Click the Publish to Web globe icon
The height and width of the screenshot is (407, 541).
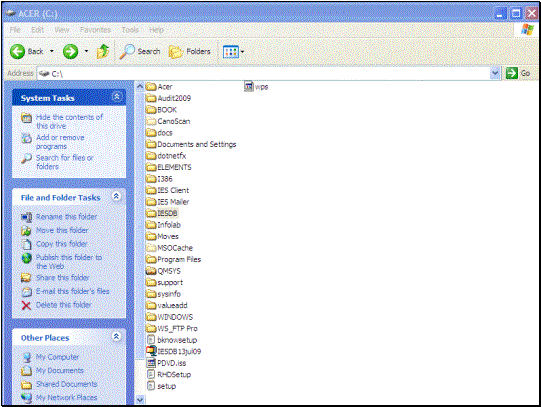pyautogui.click(x=27, y=258)
